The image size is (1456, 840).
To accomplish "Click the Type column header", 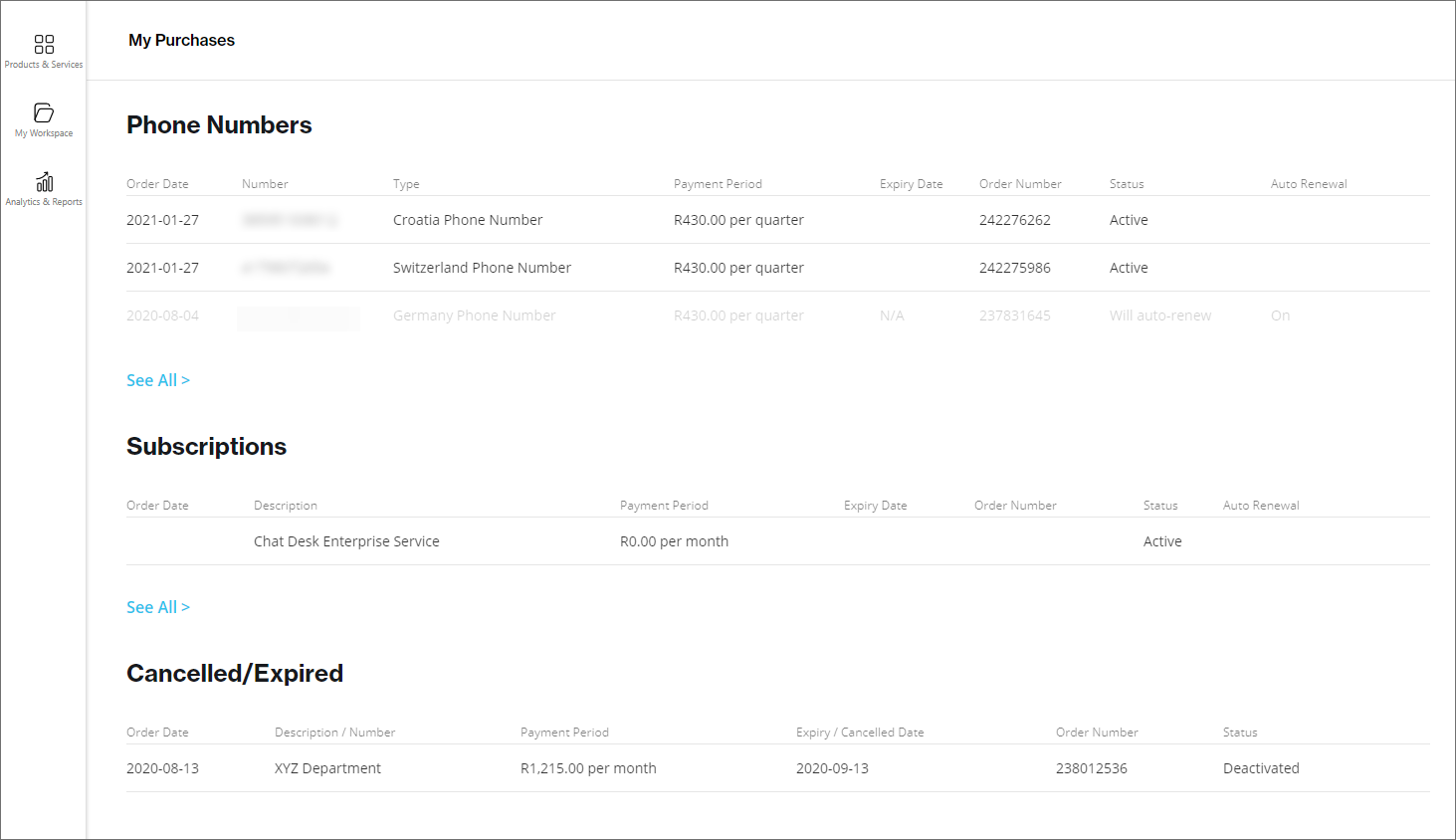I will [x=406, y=184].
